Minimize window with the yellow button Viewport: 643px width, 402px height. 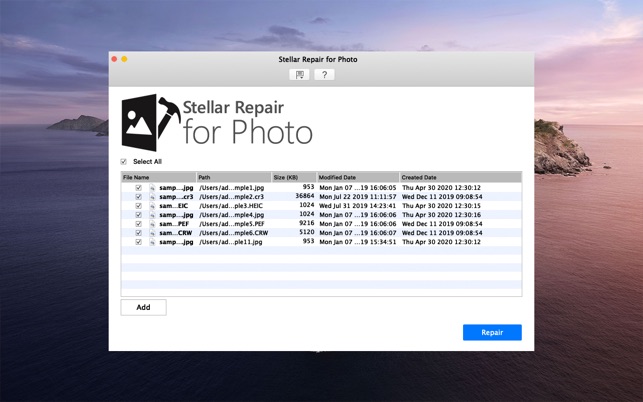point(124,59)
